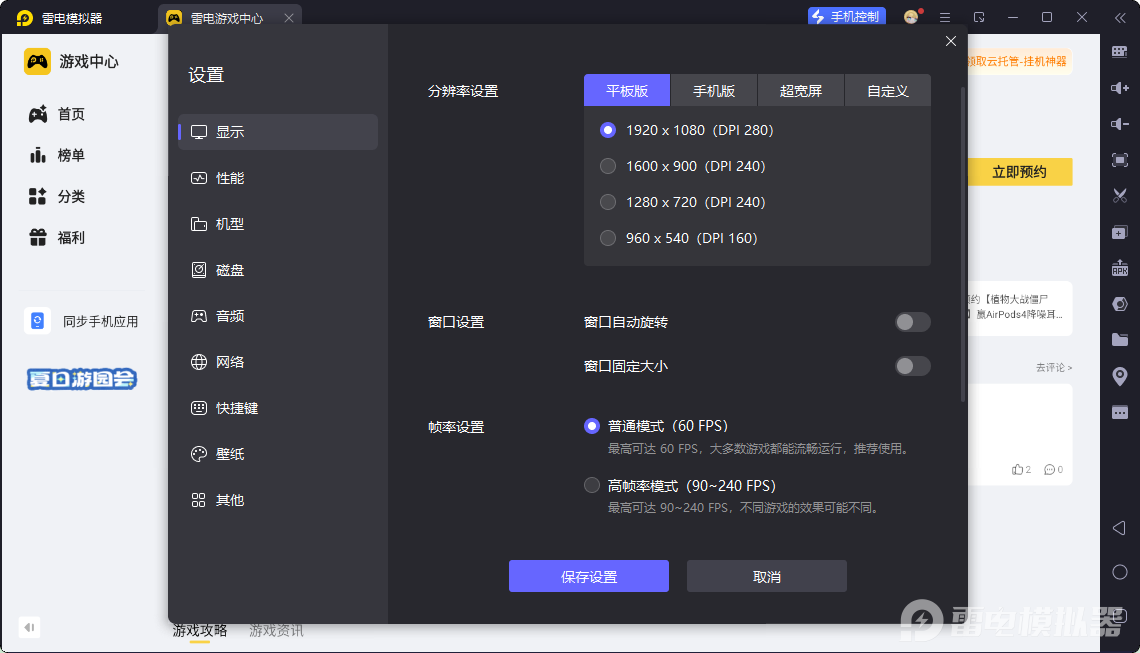Open the multi-instance icon in right sidebar
The height and width of the screenshot is (653, 1140).
1120,232
